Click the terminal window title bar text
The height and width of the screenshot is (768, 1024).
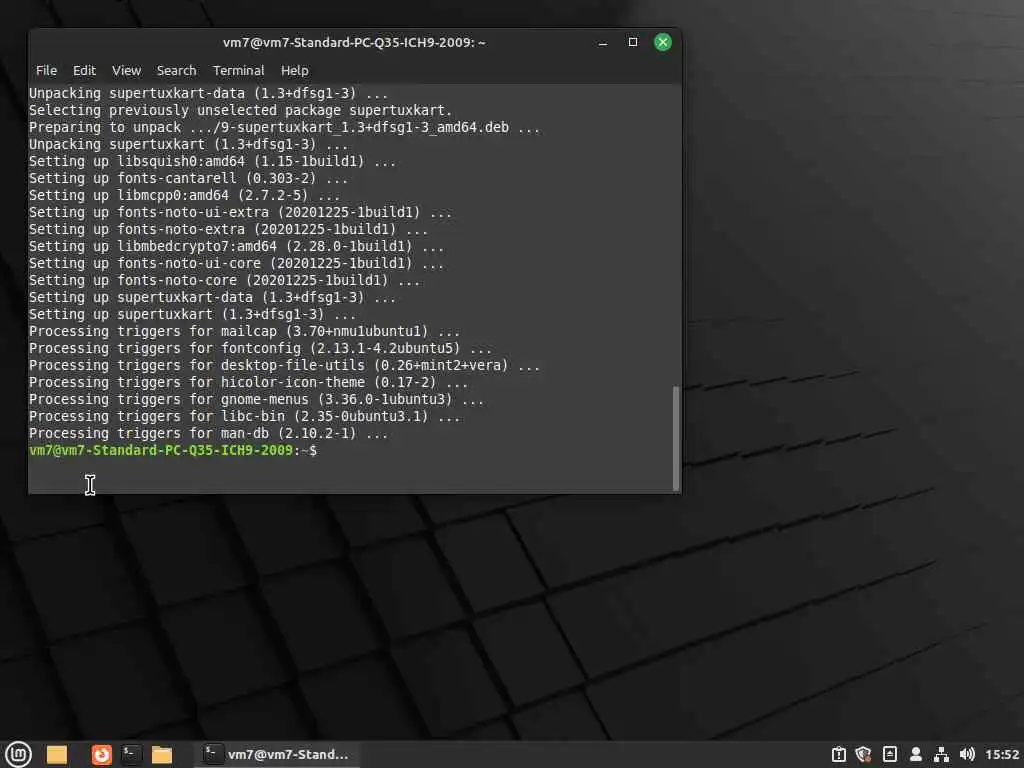coord(354,42)
